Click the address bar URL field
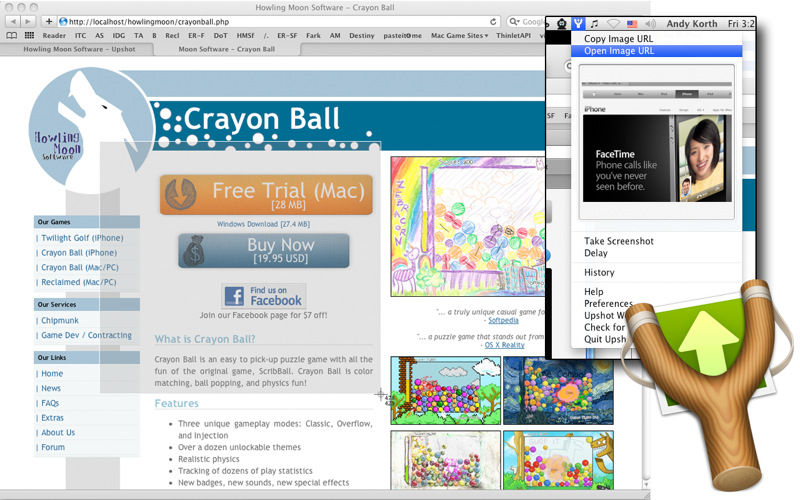Viewport: 800px width, 500px height. [270, 21]
